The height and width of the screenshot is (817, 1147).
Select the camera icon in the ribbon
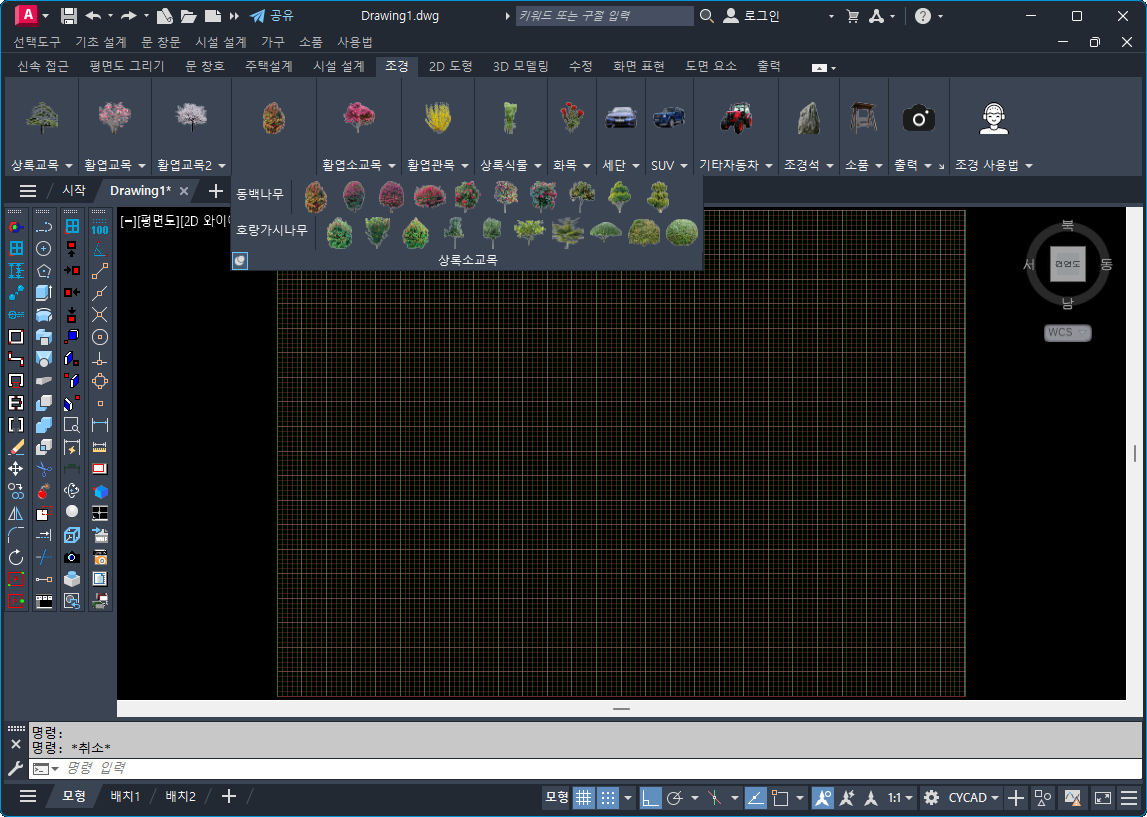pos(918,119)
